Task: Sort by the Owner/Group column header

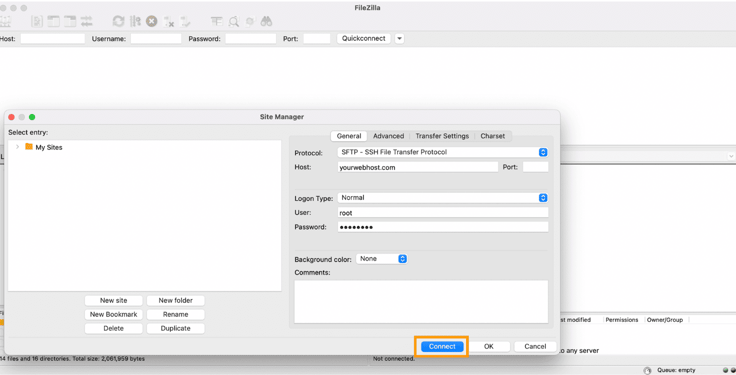Action: (x=665, y=320)
